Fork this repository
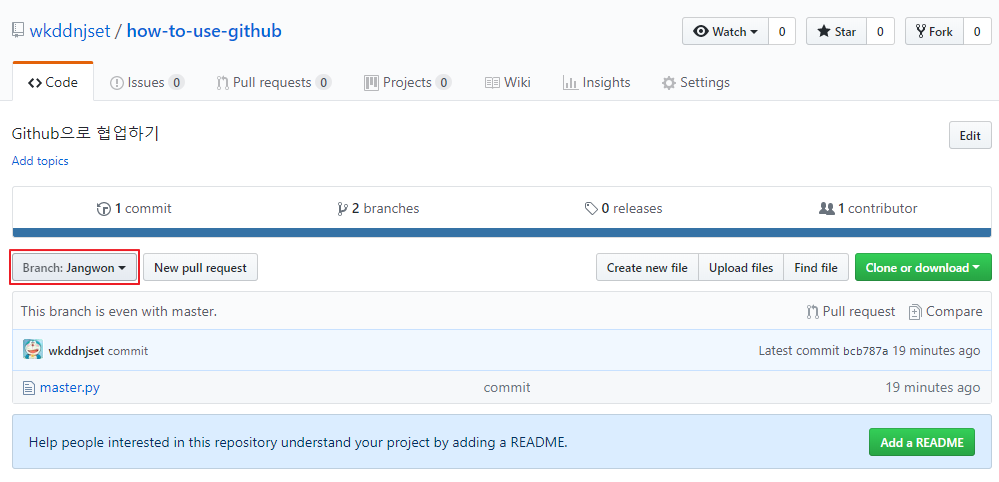 coord(935,31)
